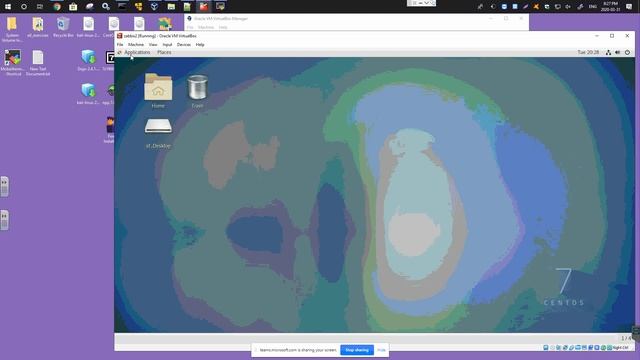
Task: Open the VirtualBox VM Devices menu
Action: pos(183,44)
